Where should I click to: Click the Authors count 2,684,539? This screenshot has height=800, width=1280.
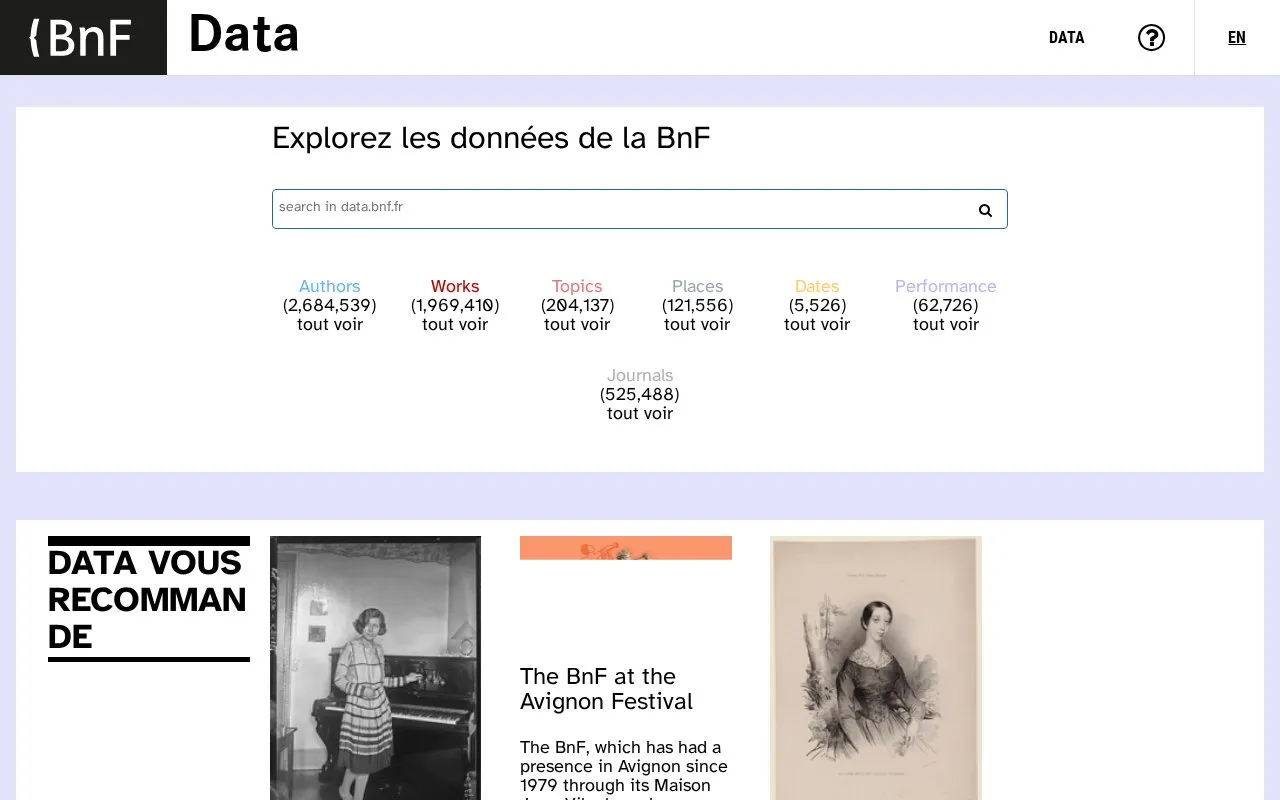click(x=330, y=305)
